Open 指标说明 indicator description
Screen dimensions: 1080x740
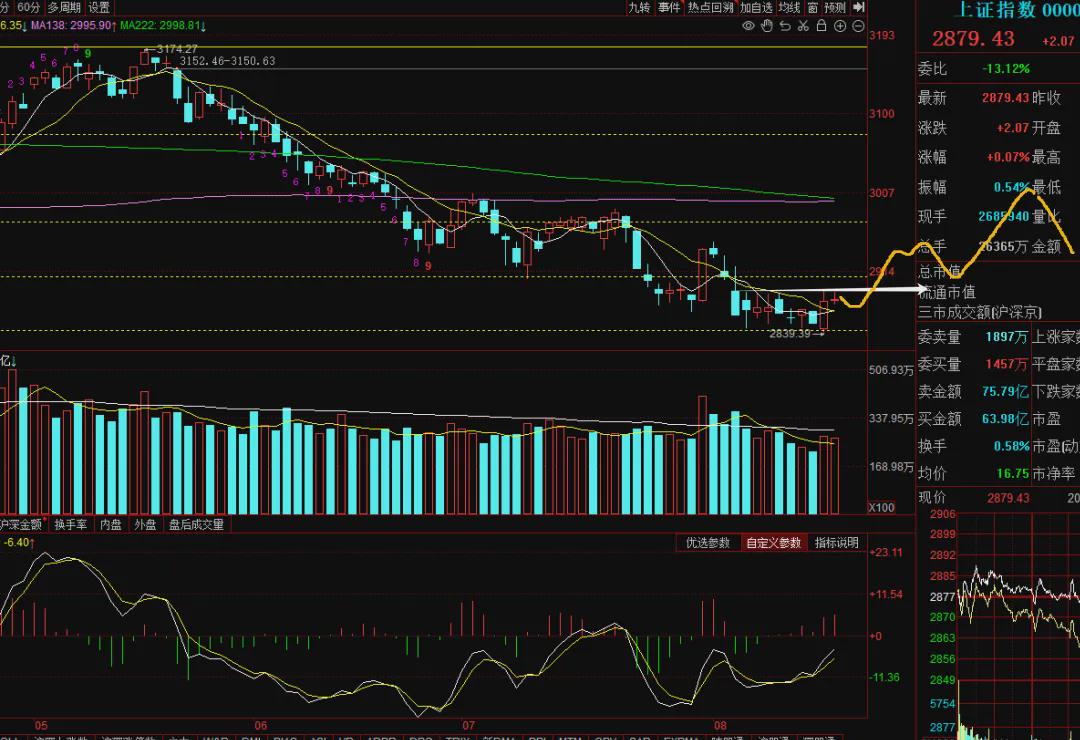click(x=837, y=543)
